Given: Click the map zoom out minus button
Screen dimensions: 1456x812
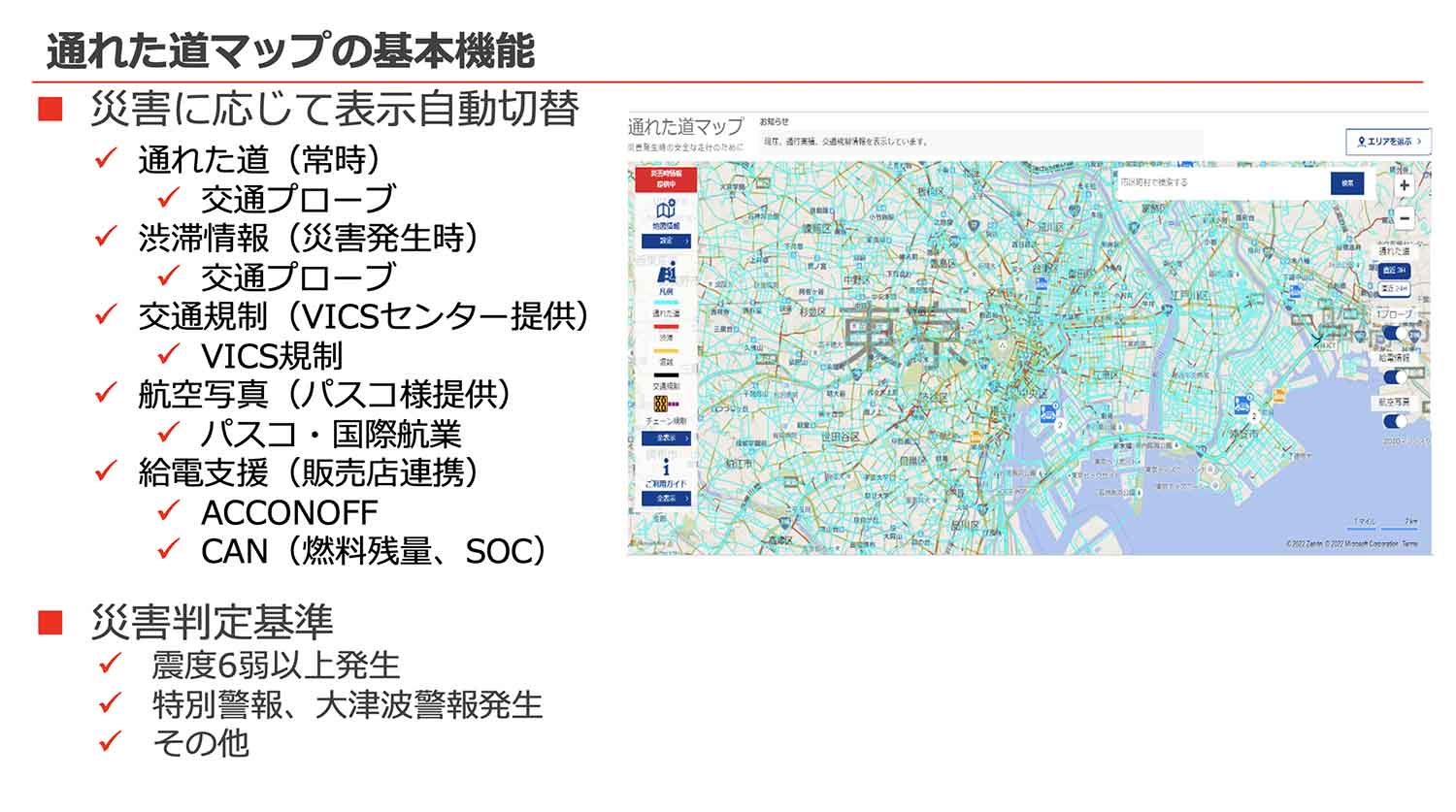Looking at the screenshot, I should (1405, 218).
